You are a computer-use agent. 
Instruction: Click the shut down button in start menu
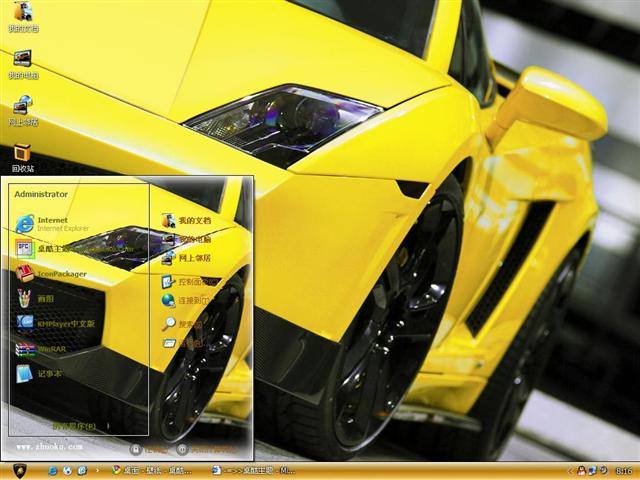(207, 449)
